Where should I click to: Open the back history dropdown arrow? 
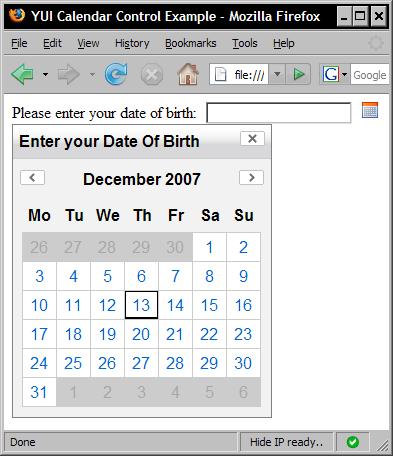click(x=45, y=74)
